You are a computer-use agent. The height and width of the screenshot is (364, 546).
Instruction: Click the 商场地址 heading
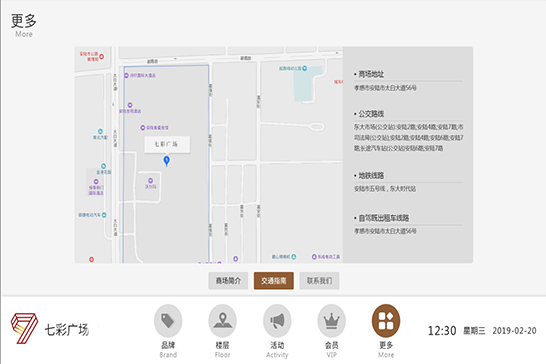(x=371, y=74)
